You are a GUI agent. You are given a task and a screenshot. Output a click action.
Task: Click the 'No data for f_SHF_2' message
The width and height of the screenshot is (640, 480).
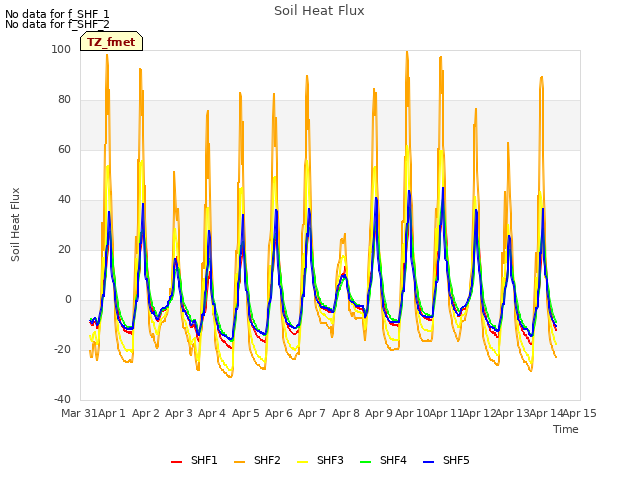pos(57,24)
